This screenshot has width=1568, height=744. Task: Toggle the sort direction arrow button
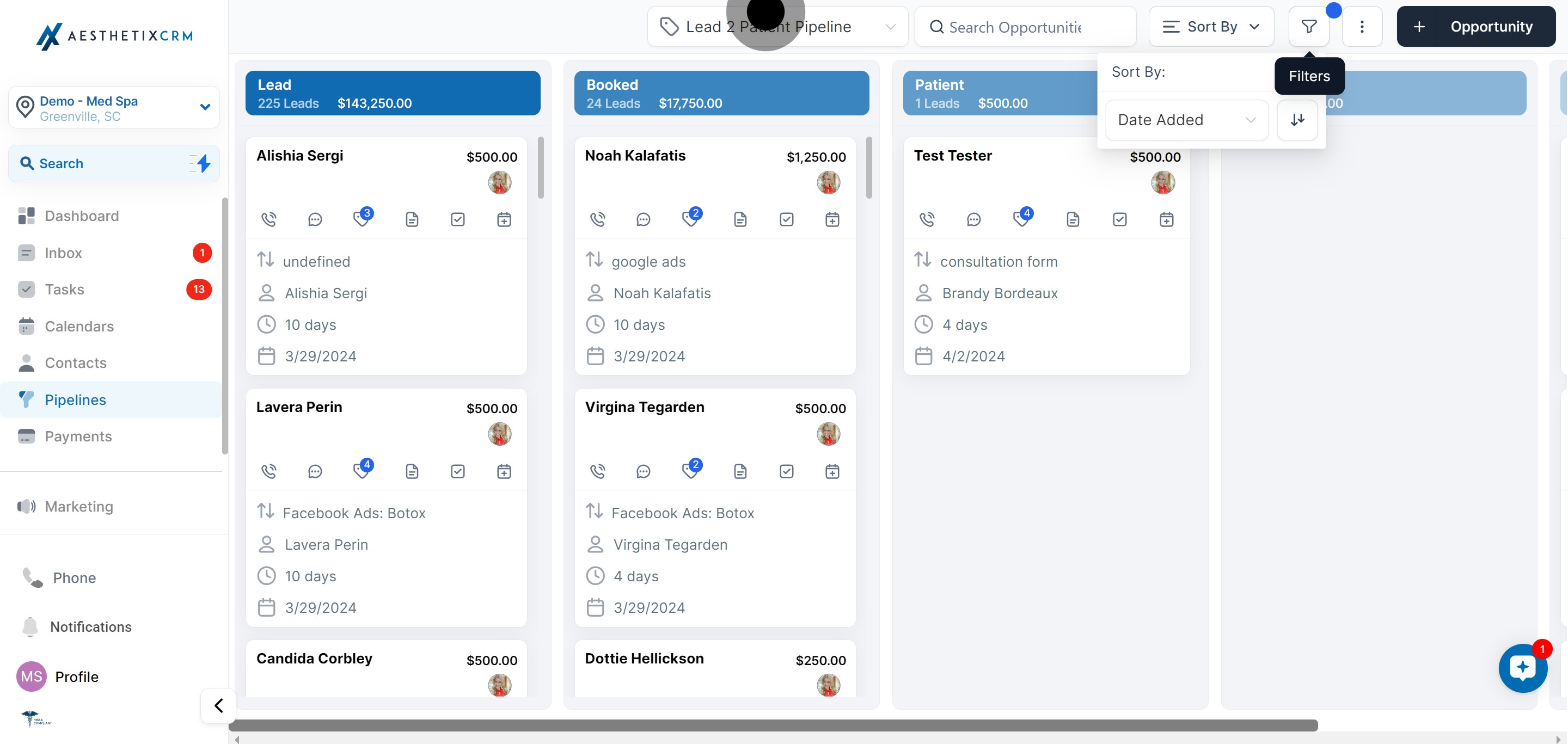[x=1297, y=120]
